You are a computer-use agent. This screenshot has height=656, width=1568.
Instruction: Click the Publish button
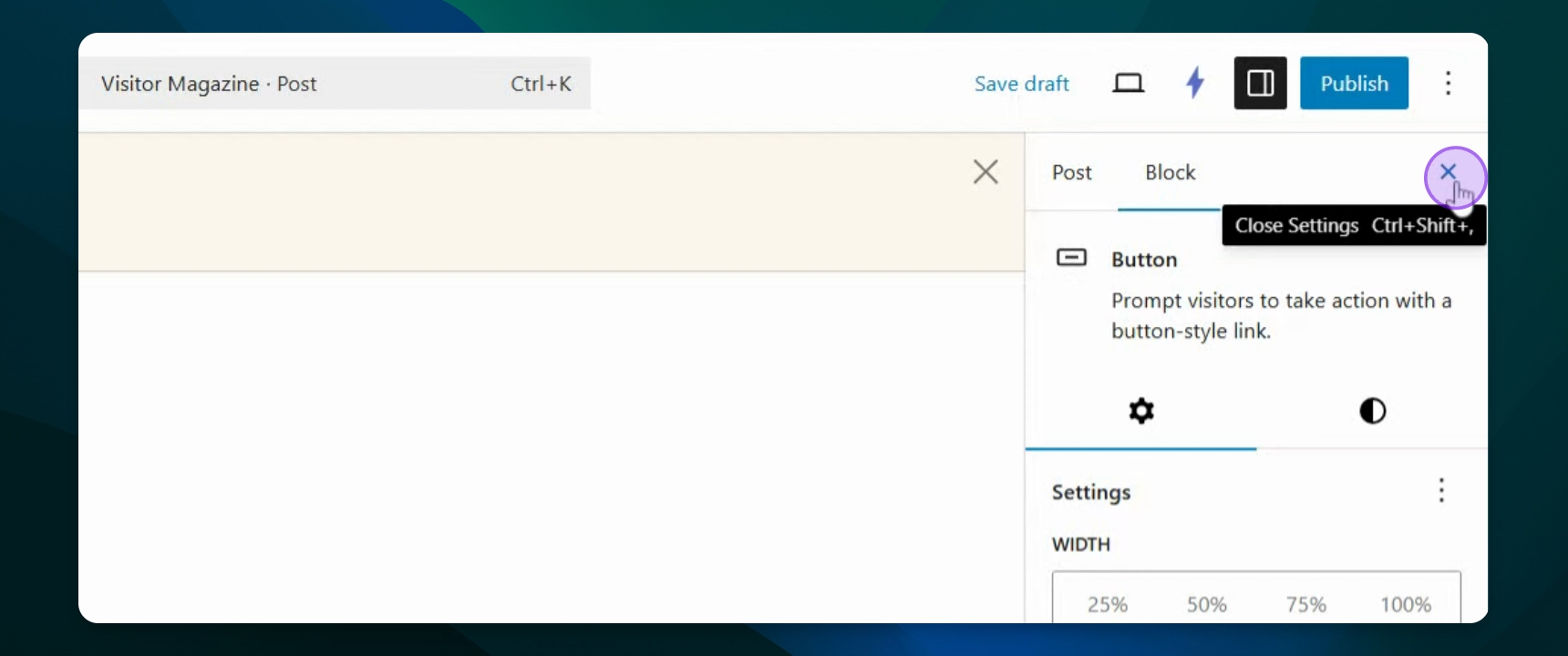coord(1354,83)
